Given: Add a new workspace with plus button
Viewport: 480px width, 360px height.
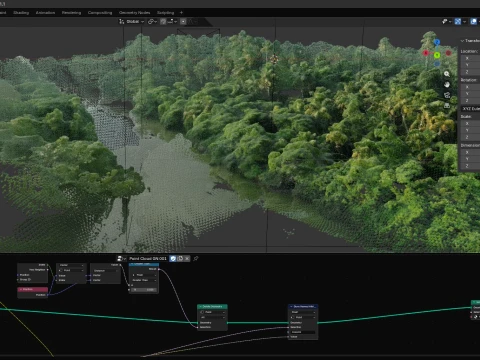Looking at the screenshot, I should pos(181,13).
